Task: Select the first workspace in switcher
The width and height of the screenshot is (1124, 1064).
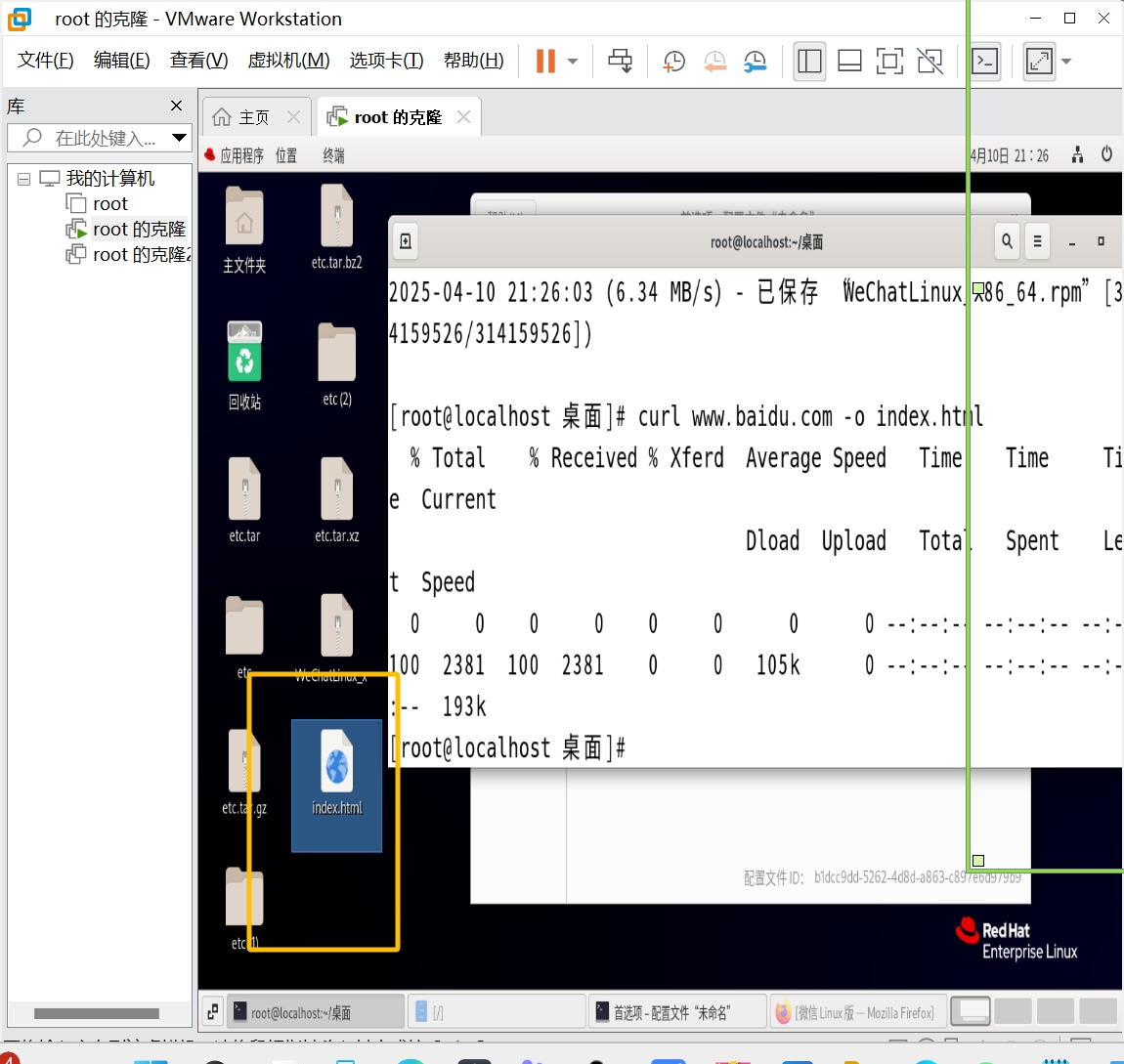Action: 971,1011
